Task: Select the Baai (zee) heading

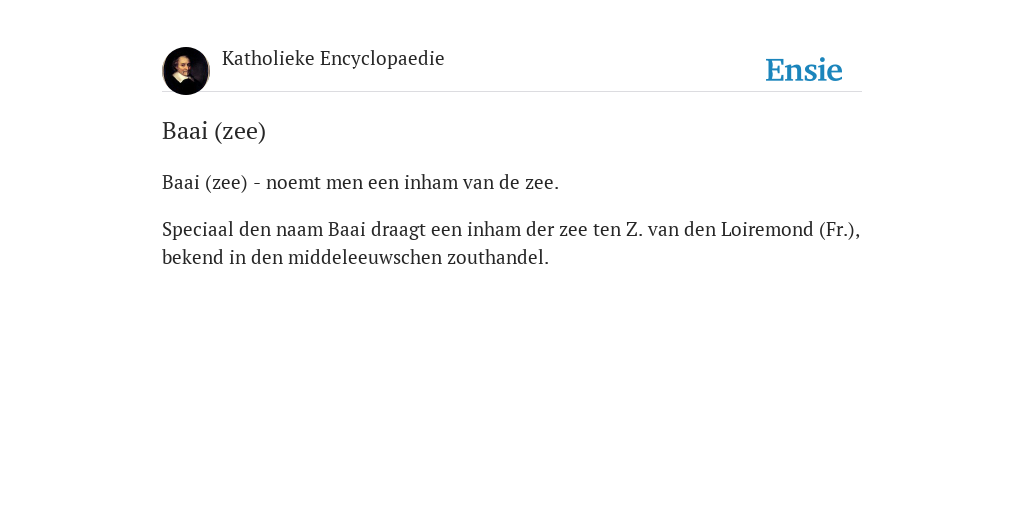Action: point(214,131)
